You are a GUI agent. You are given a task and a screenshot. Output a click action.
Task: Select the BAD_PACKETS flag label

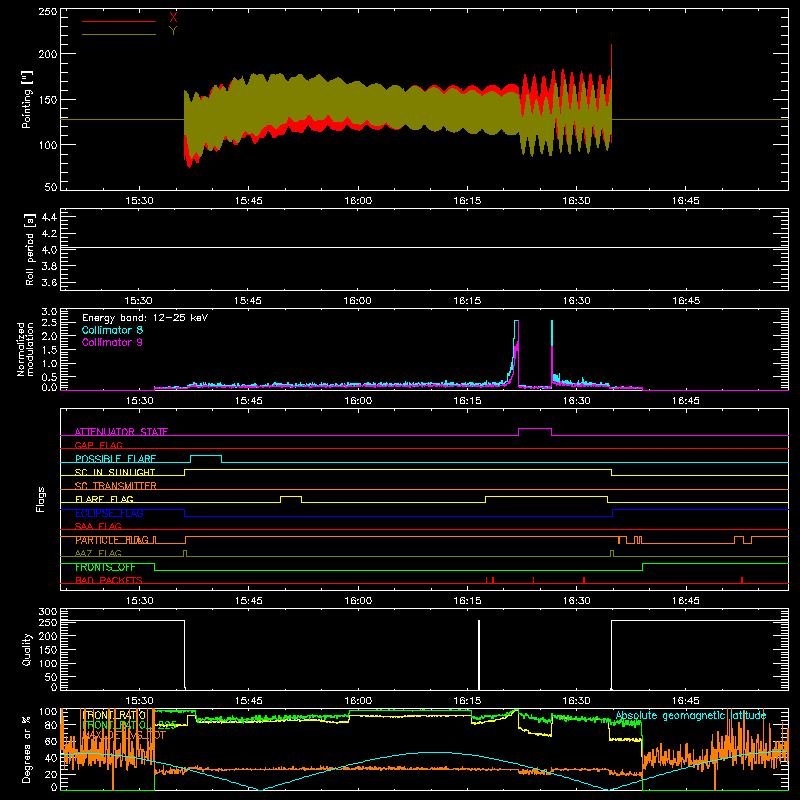(109, 580)
